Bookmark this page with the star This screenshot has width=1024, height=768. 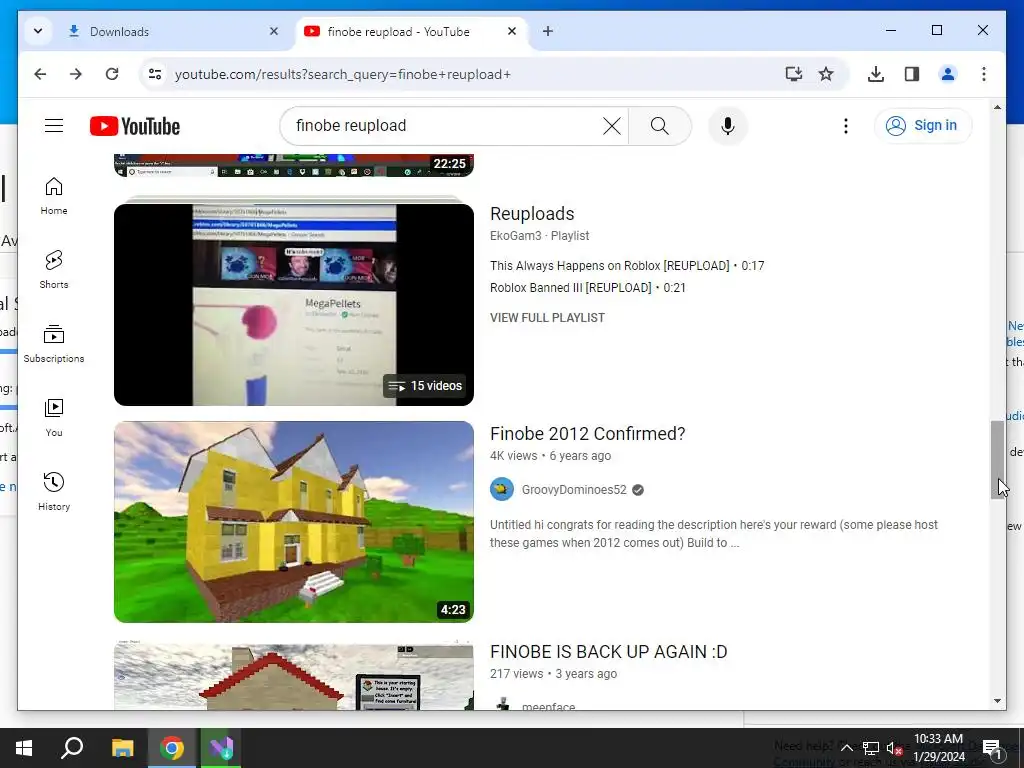click(826, 74)
